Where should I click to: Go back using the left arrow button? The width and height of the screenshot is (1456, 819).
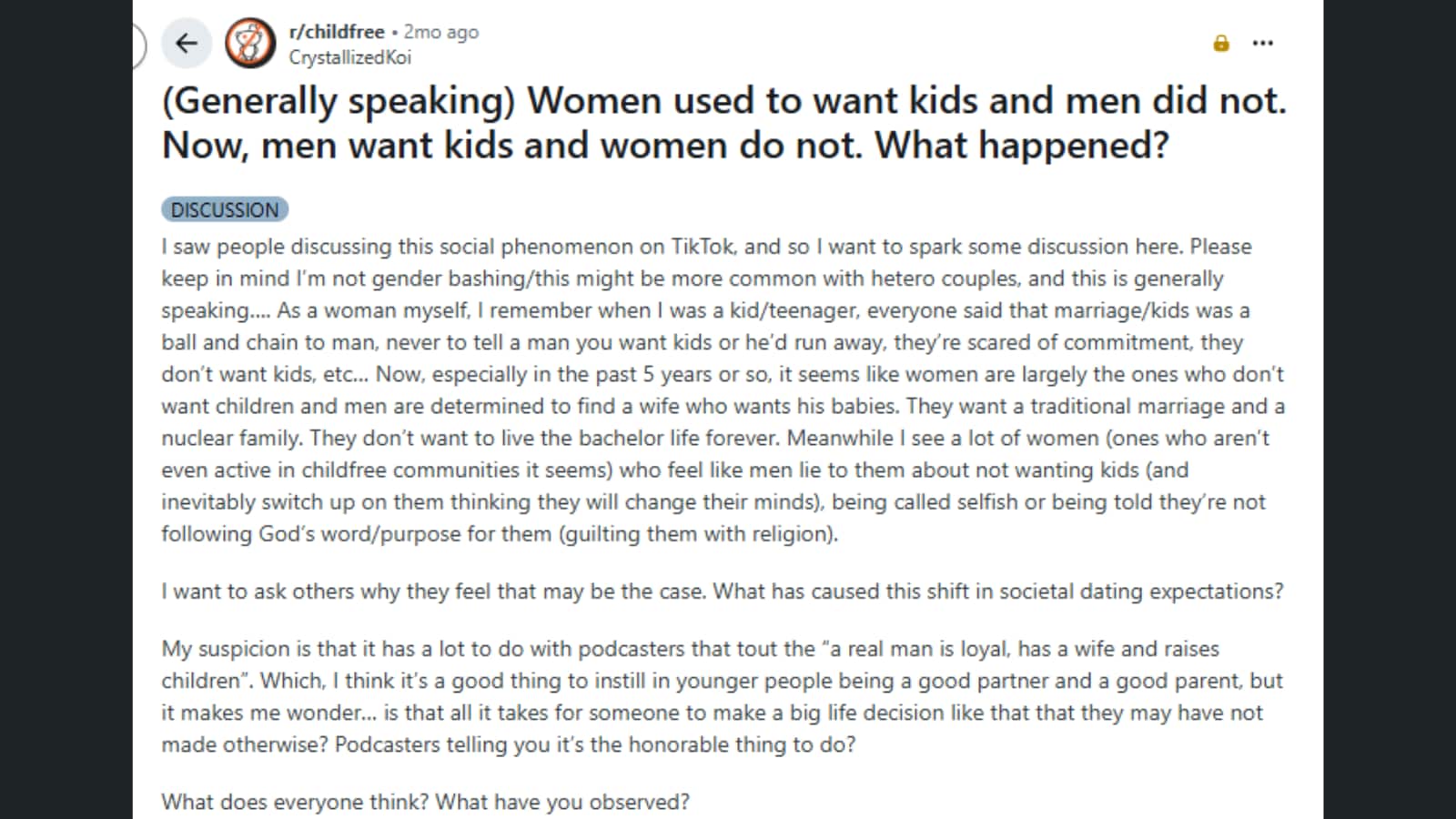click(187, 43)
